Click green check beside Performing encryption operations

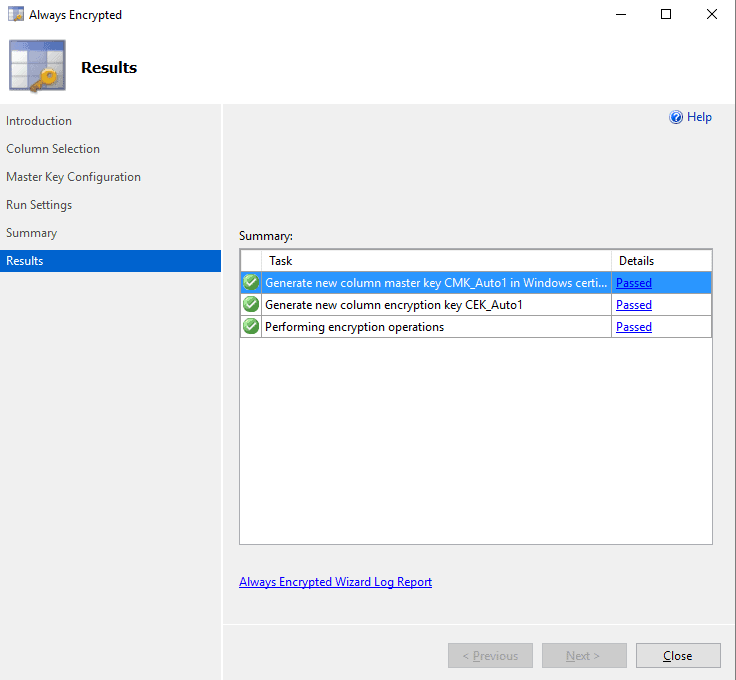[x=251, y=327]
